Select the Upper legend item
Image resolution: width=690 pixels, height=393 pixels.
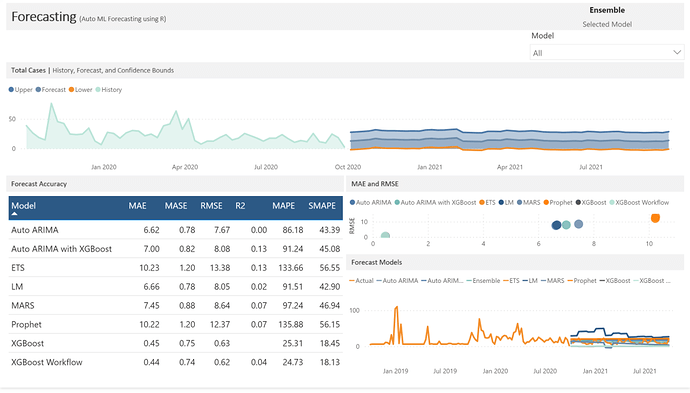[x=20, y=90]
